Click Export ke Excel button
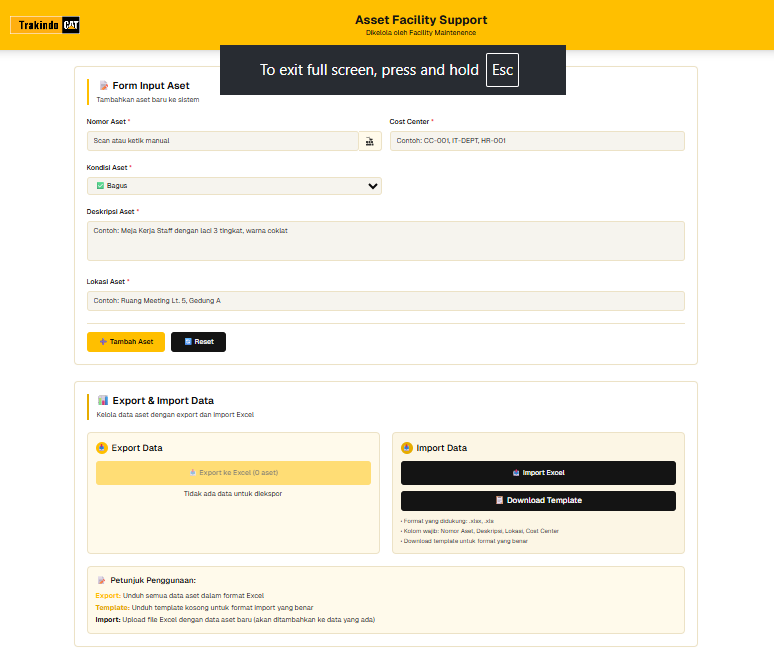774x651 pixels. (233, 473)
